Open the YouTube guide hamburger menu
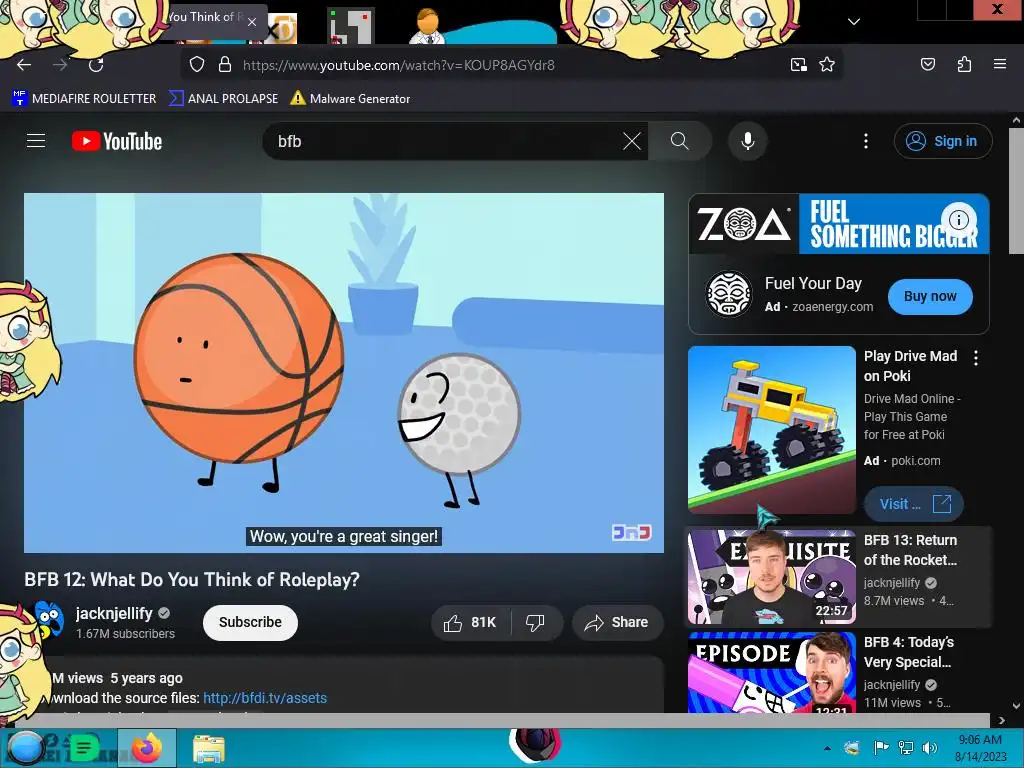The image size is (1024, 768). [36, 140]
